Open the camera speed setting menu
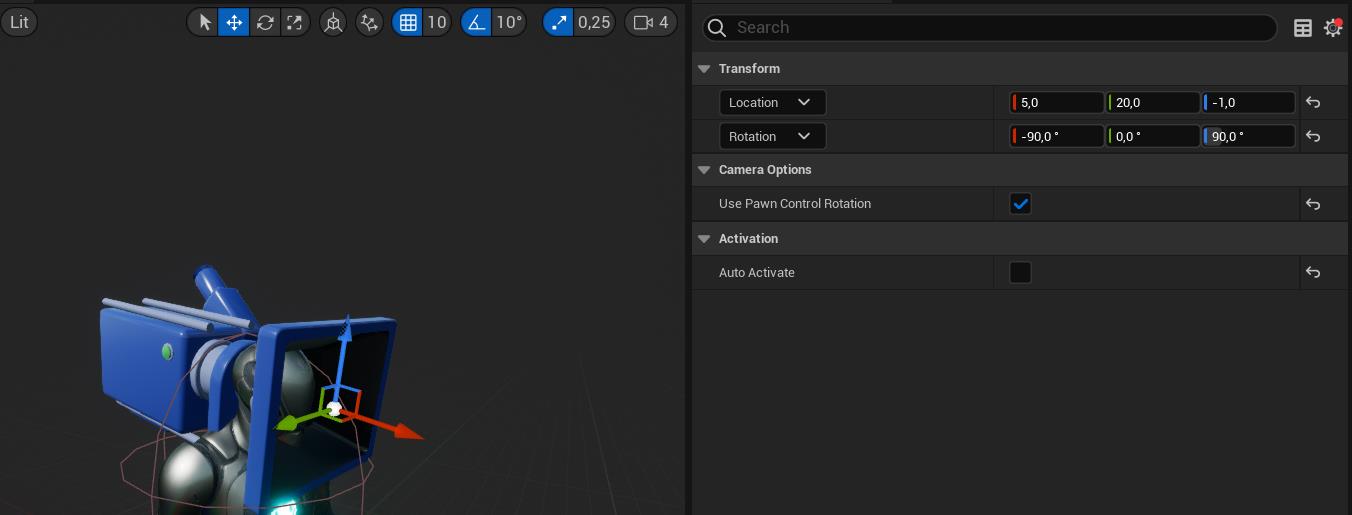The height and width of the screenshot is (515, 1352). [650, 22]
